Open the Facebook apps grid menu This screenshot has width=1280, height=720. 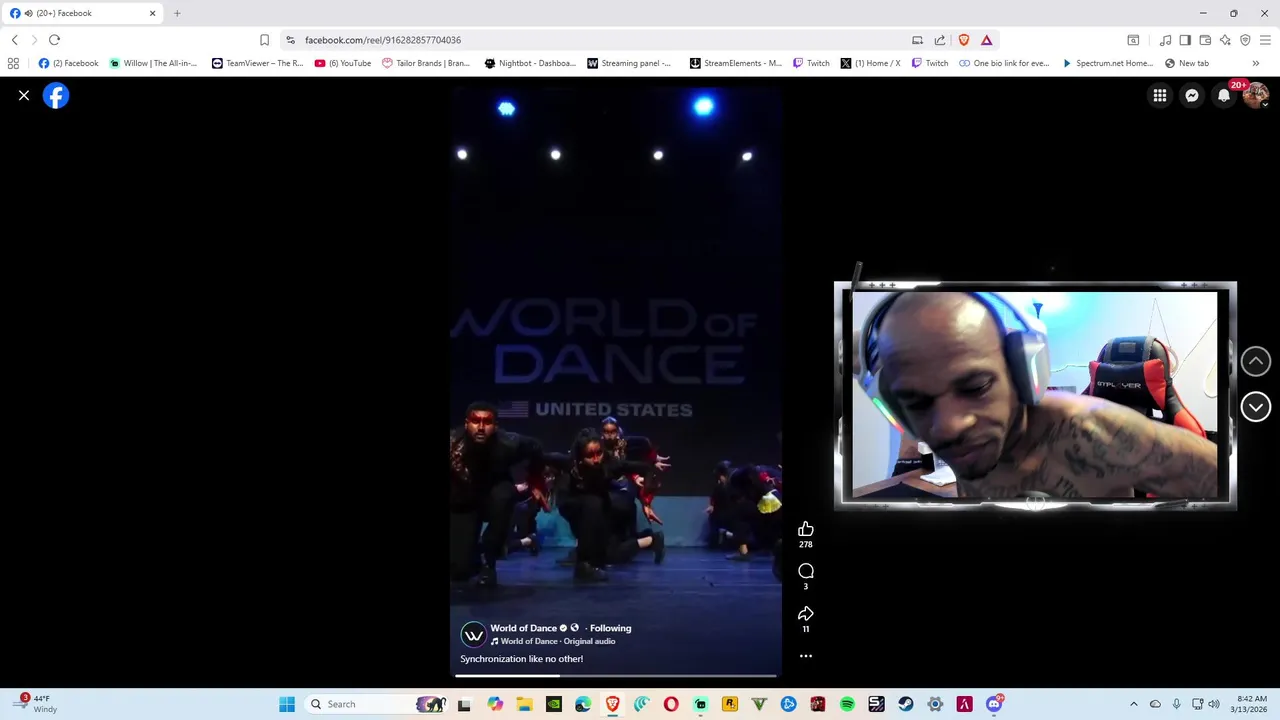(1160, 95)
